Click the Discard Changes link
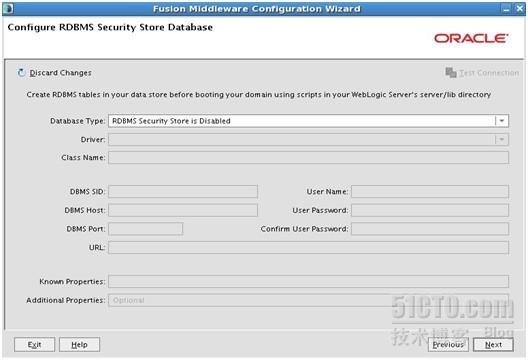 click(x=61, y=73)
